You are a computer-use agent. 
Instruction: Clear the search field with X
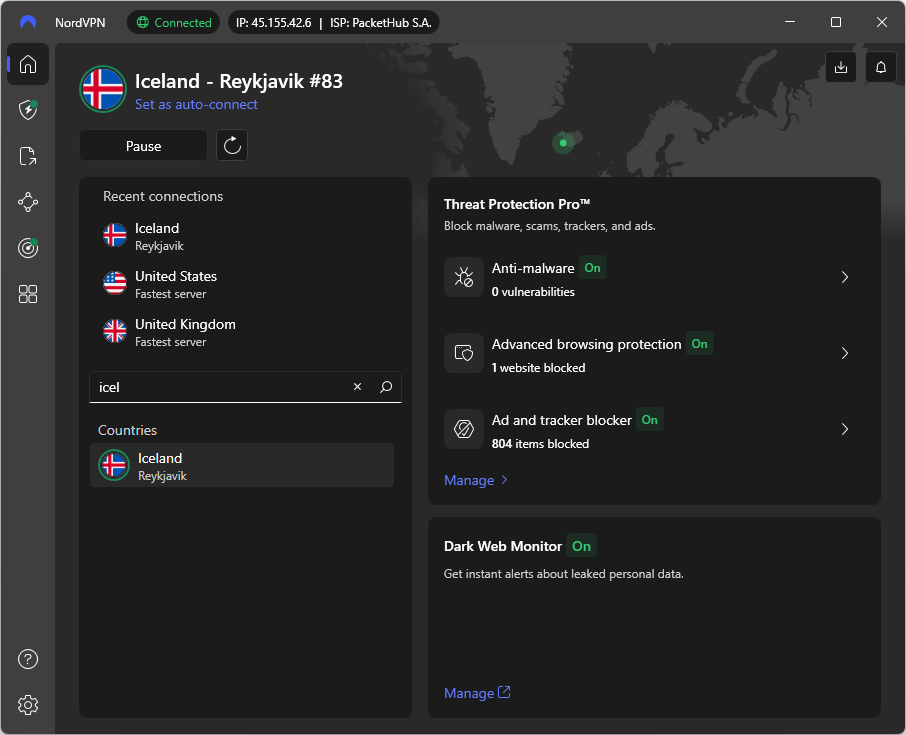click(x=357, y=387)
